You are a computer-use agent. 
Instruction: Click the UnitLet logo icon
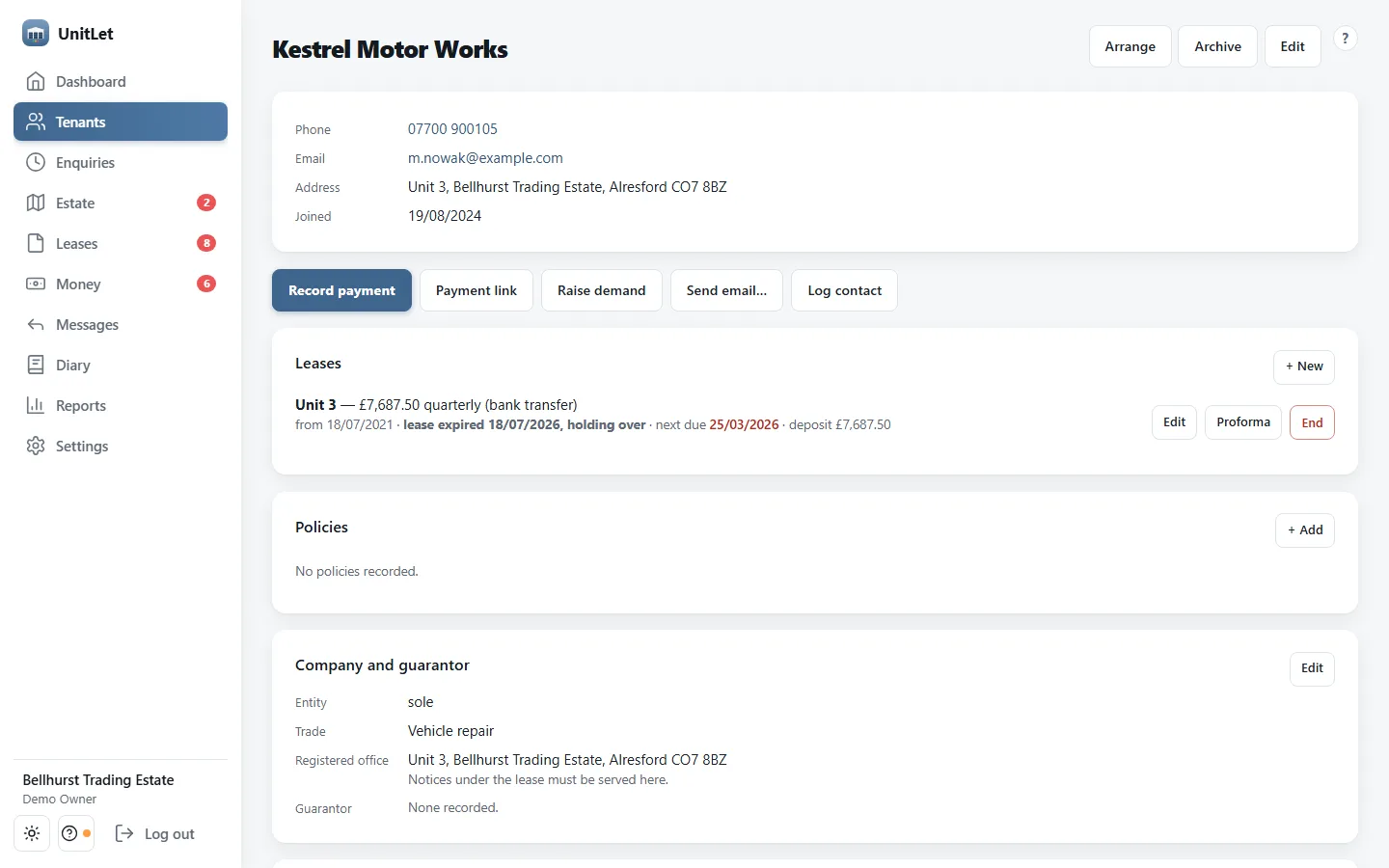coord(36,33)
